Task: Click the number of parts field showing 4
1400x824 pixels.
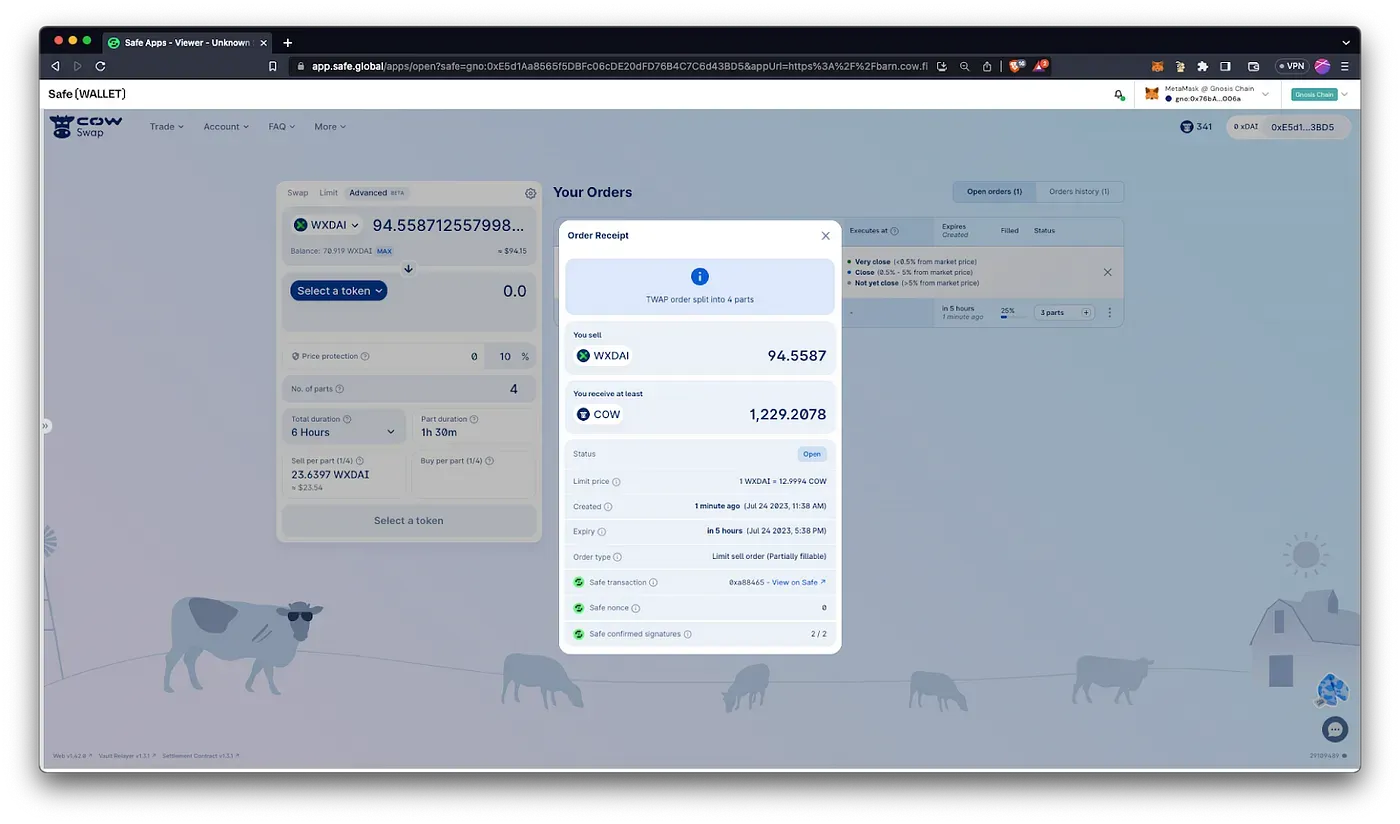Action: coord(514,389)
